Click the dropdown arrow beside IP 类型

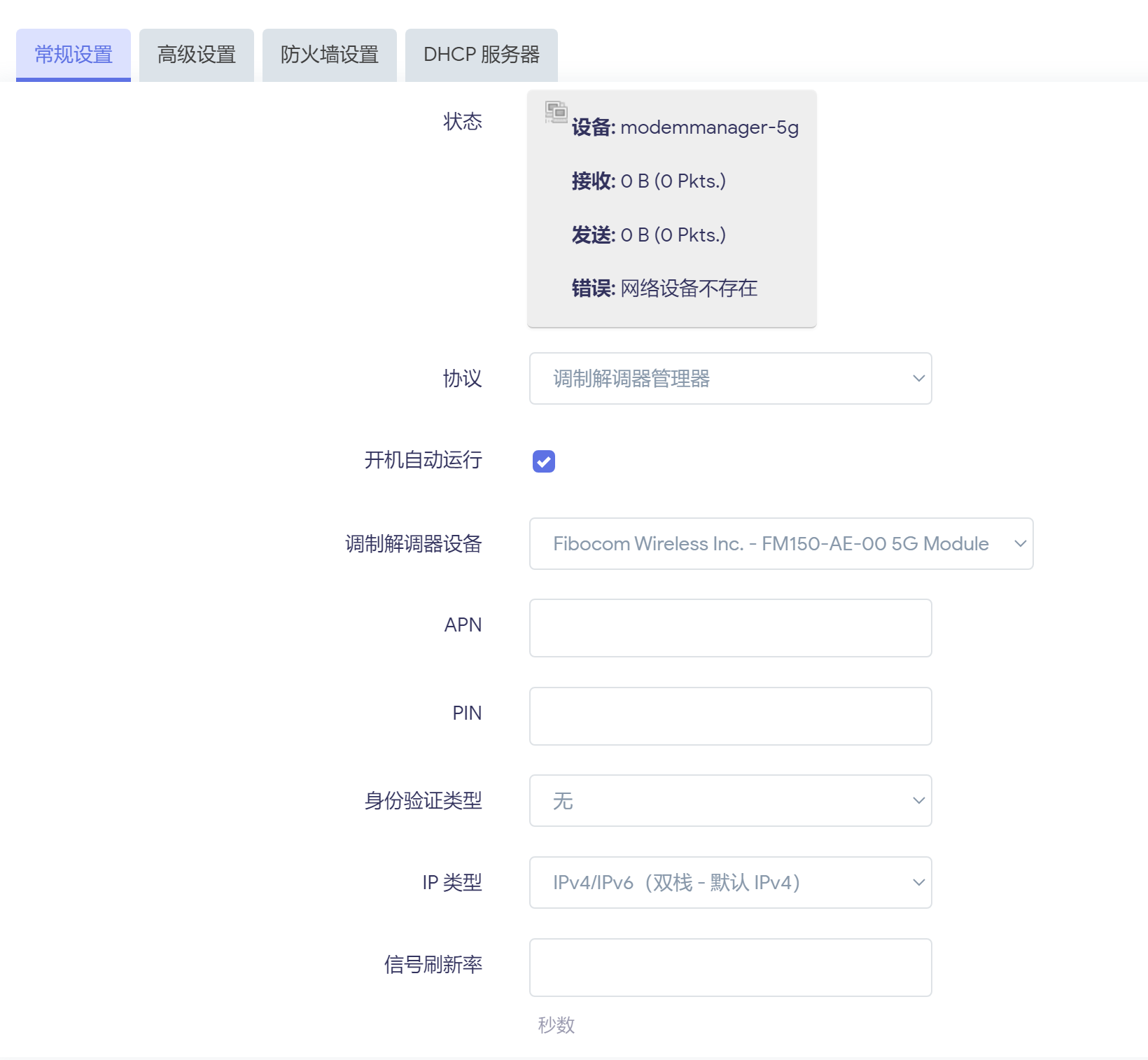[x=918, y=882]
